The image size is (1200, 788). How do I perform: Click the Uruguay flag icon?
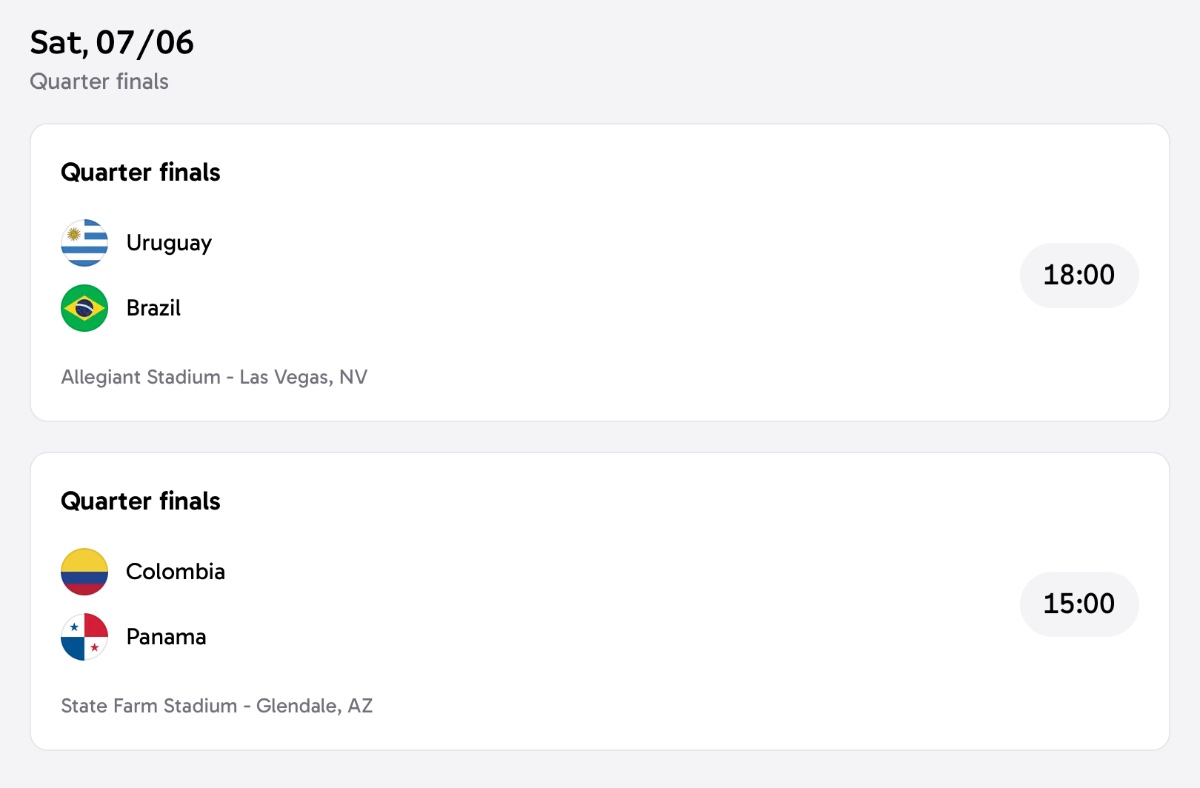(x=84, y=243)
